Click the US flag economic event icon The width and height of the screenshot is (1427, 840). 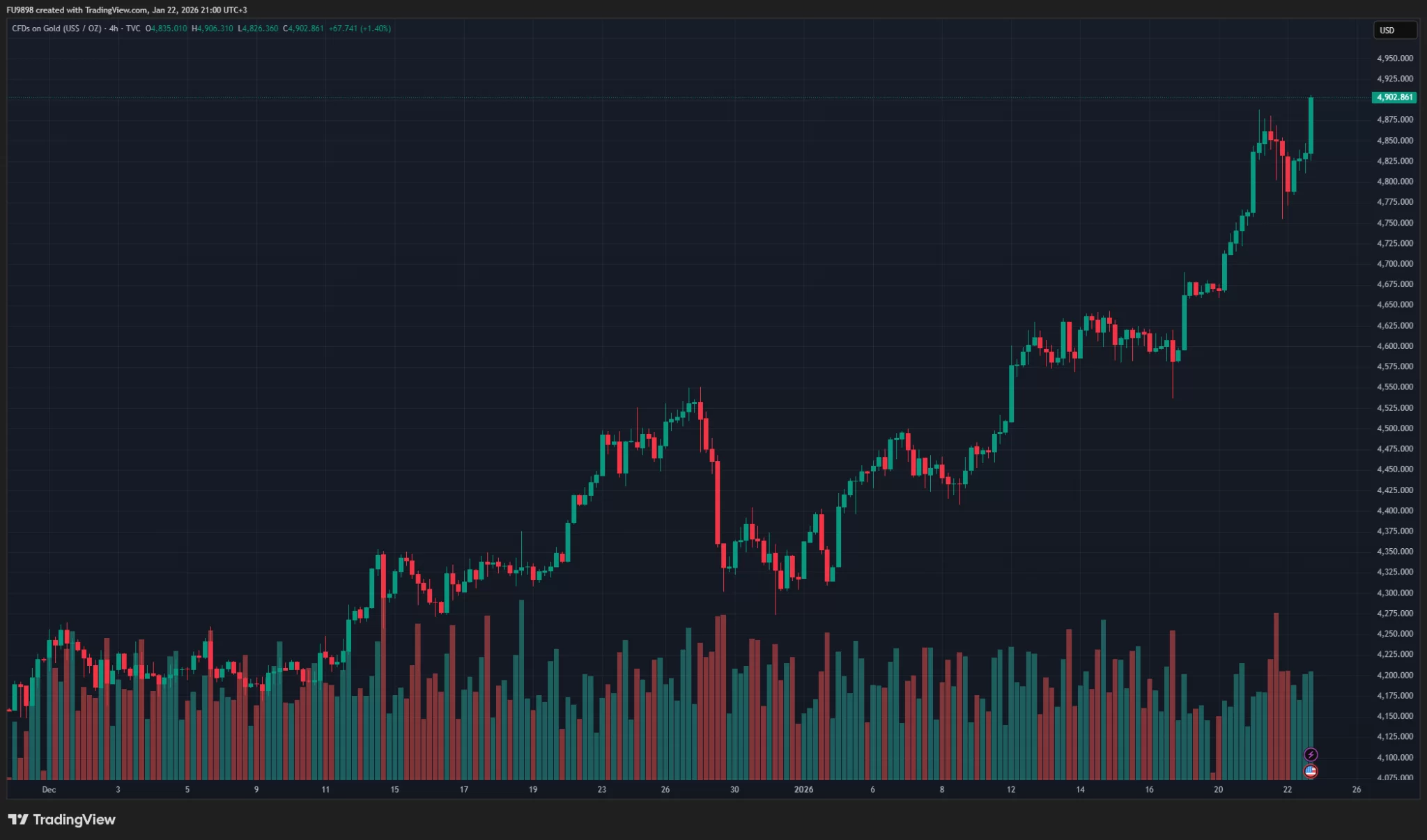1311,771
